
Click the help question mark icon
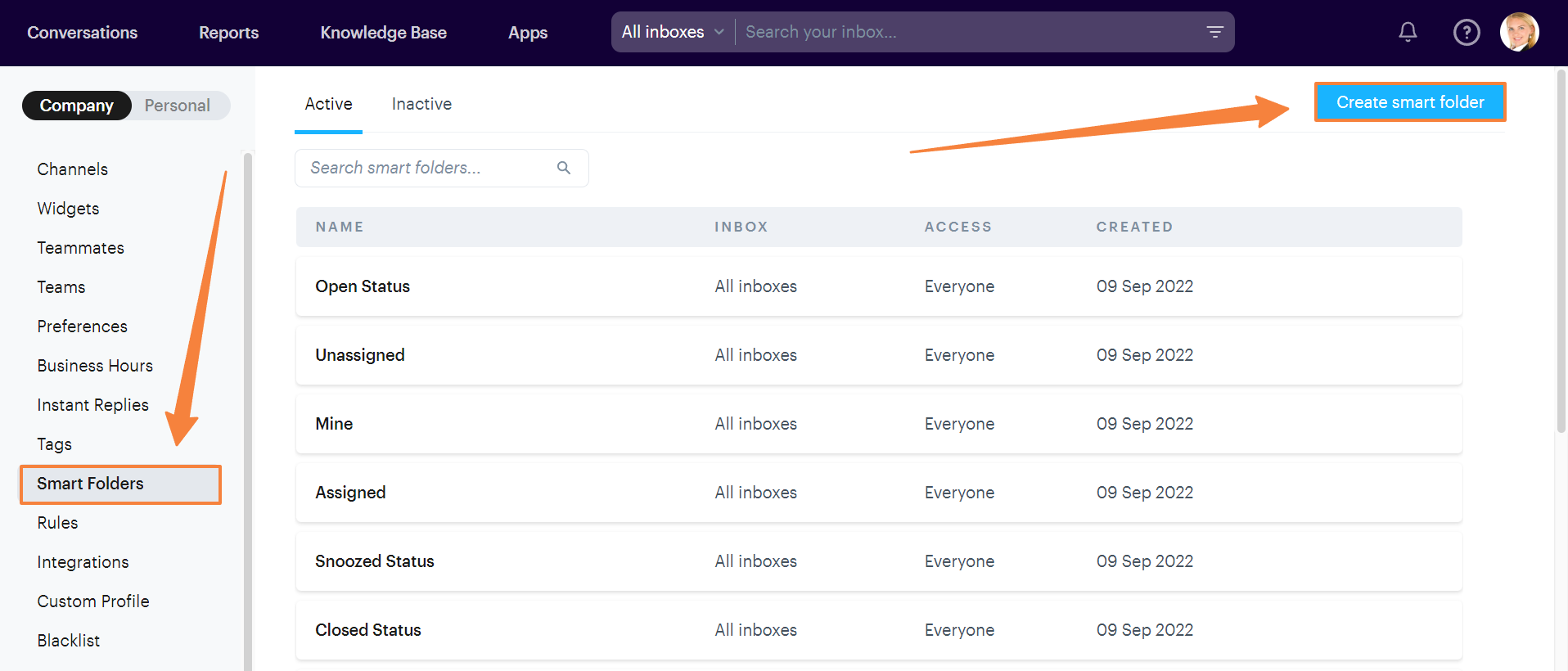(1466, 32)
